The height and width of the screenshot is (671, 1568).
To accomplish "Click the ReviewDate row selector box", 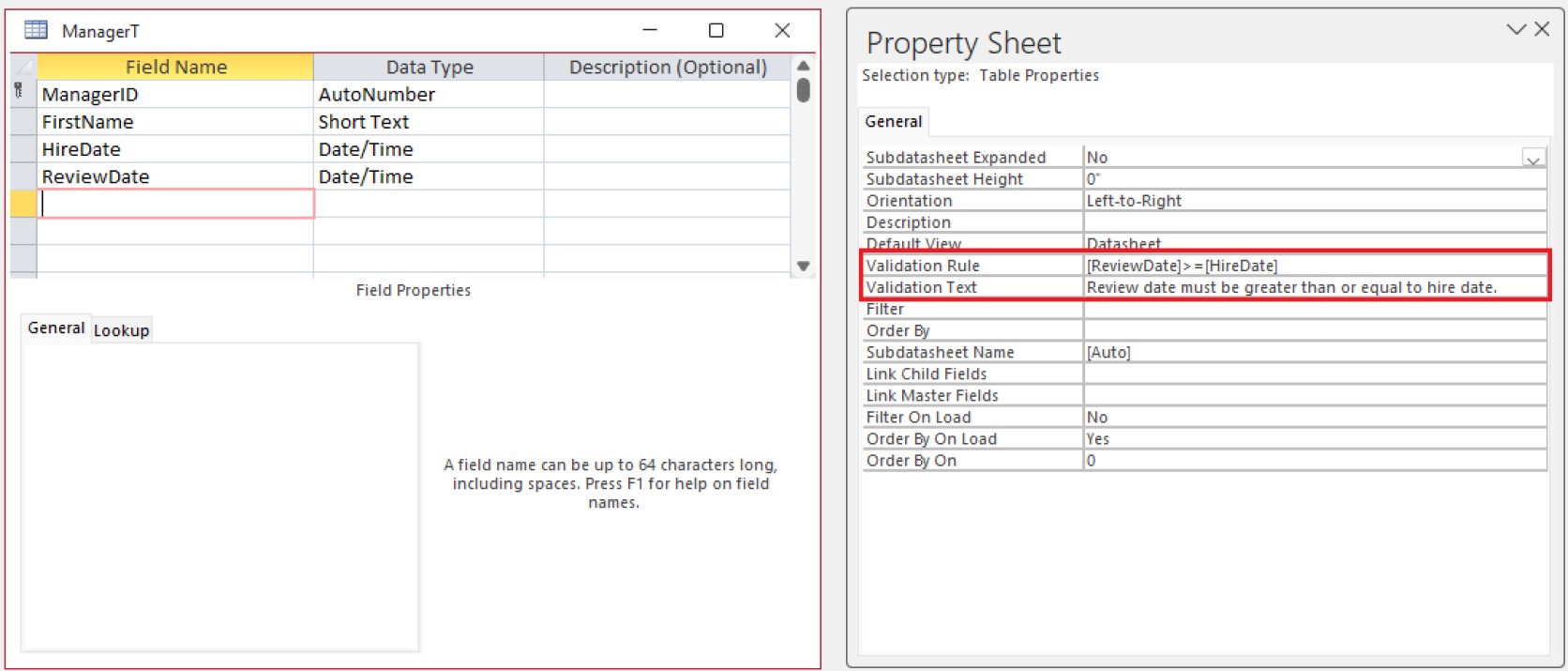I will (23, 176).
